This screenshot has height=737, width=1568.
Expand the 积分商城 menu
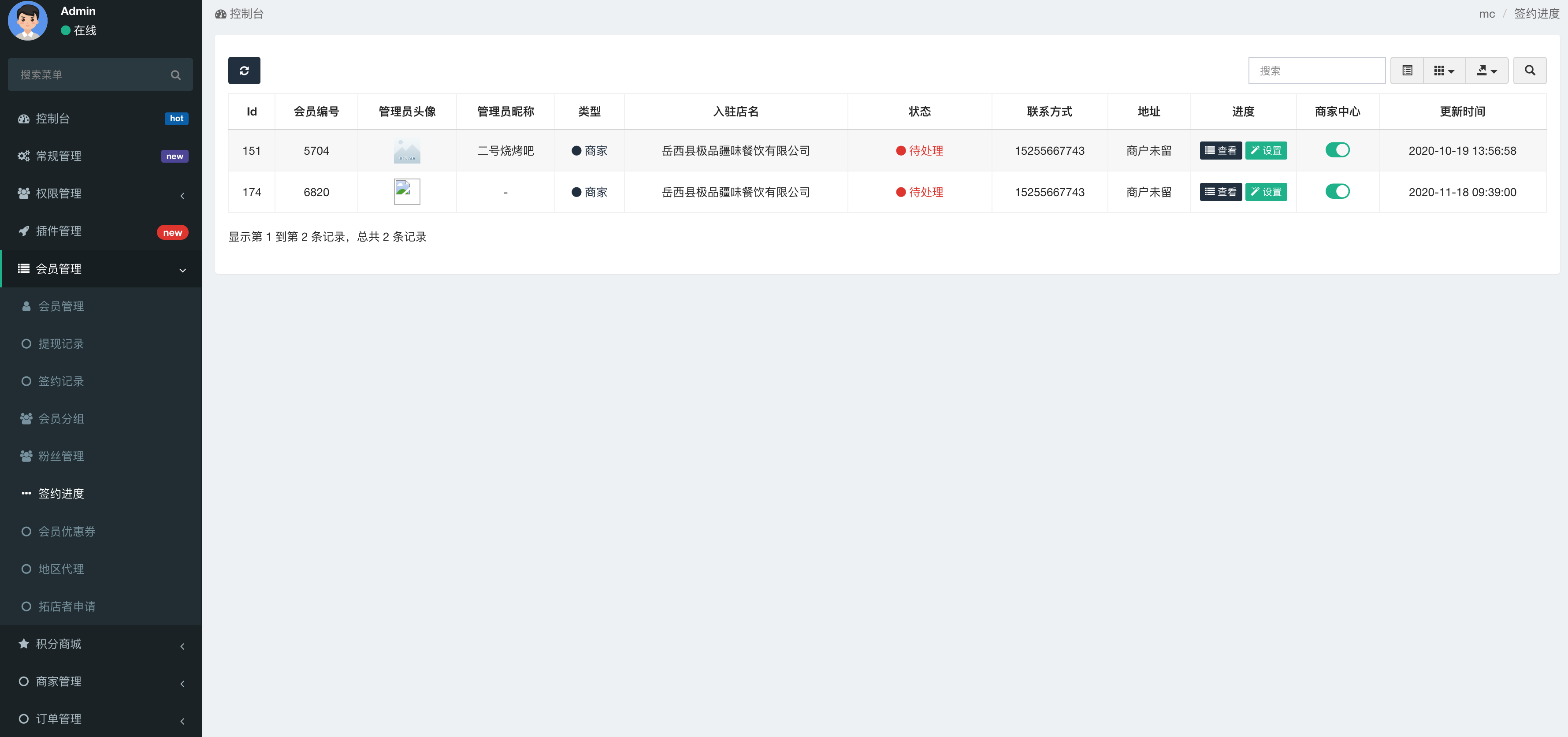click(100, 644)
